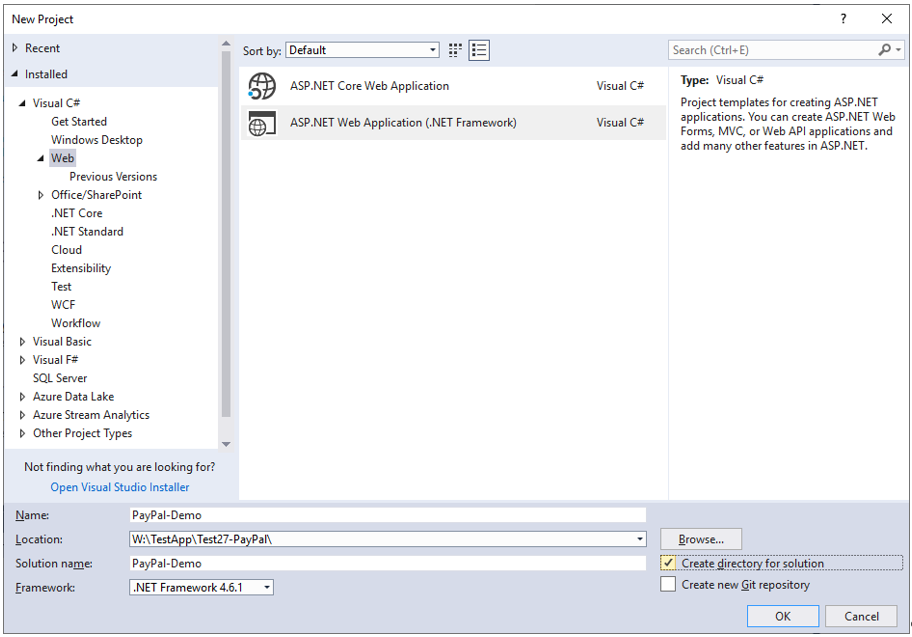This screenshot has width=912, height=637.
Task: Choose ASP.NET Core Web Application template
Action: click(x=453, y=86)
